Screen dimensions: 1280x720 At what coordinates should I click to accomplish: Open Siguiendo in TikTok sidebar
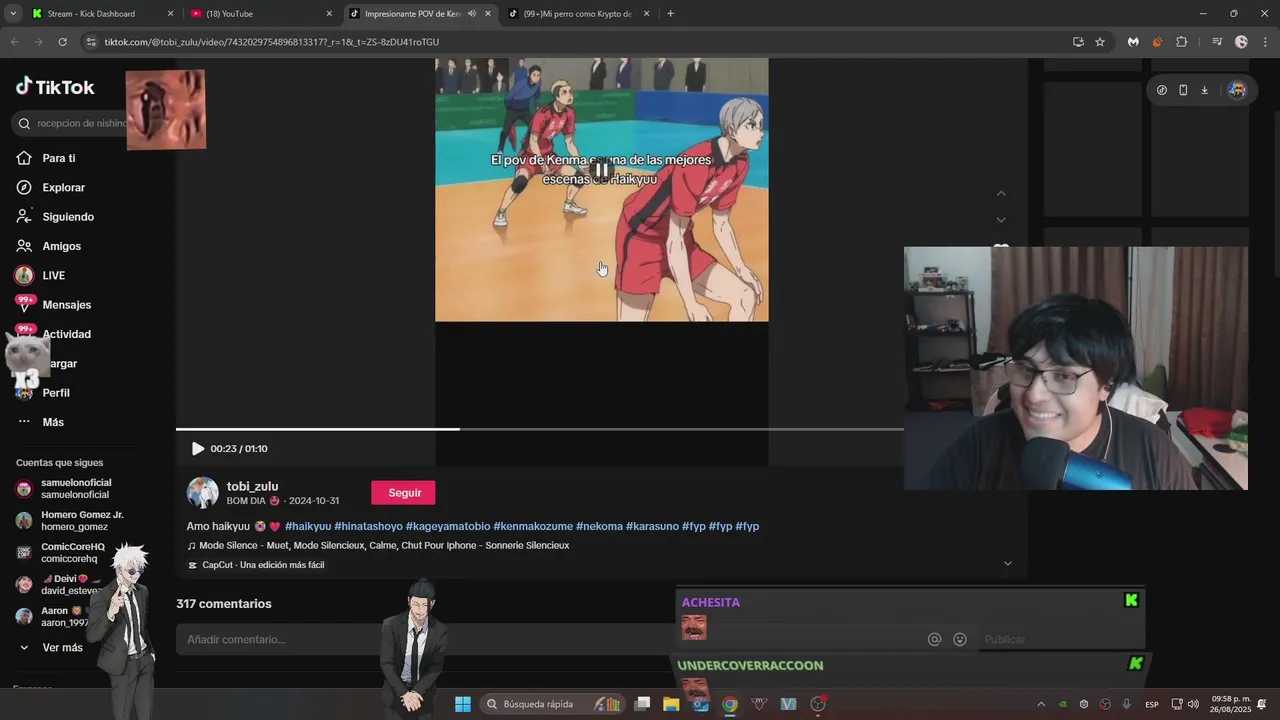click(68, 217)
